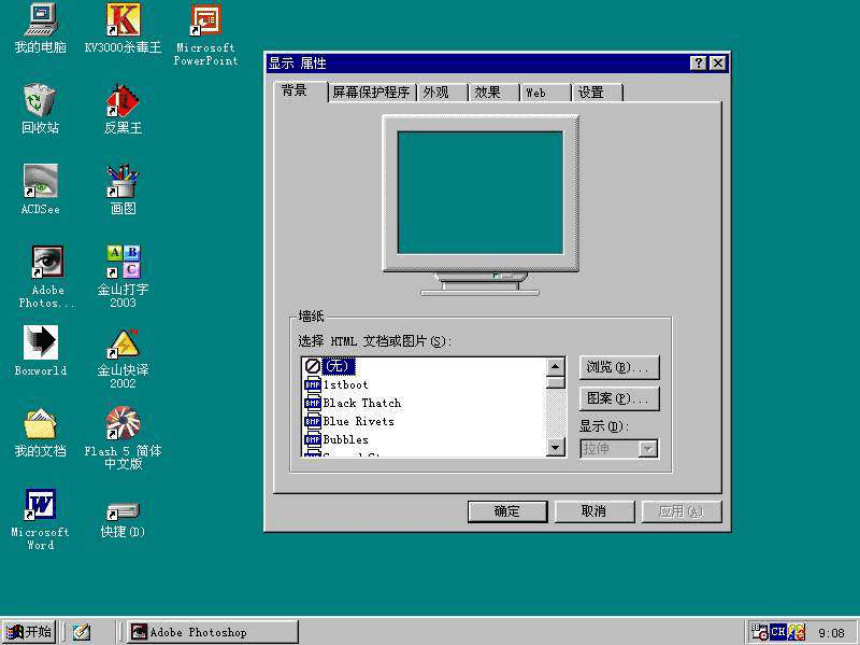Click the 应用(A) apply button
Screen dimensions: 860x645
coord(682,512)
